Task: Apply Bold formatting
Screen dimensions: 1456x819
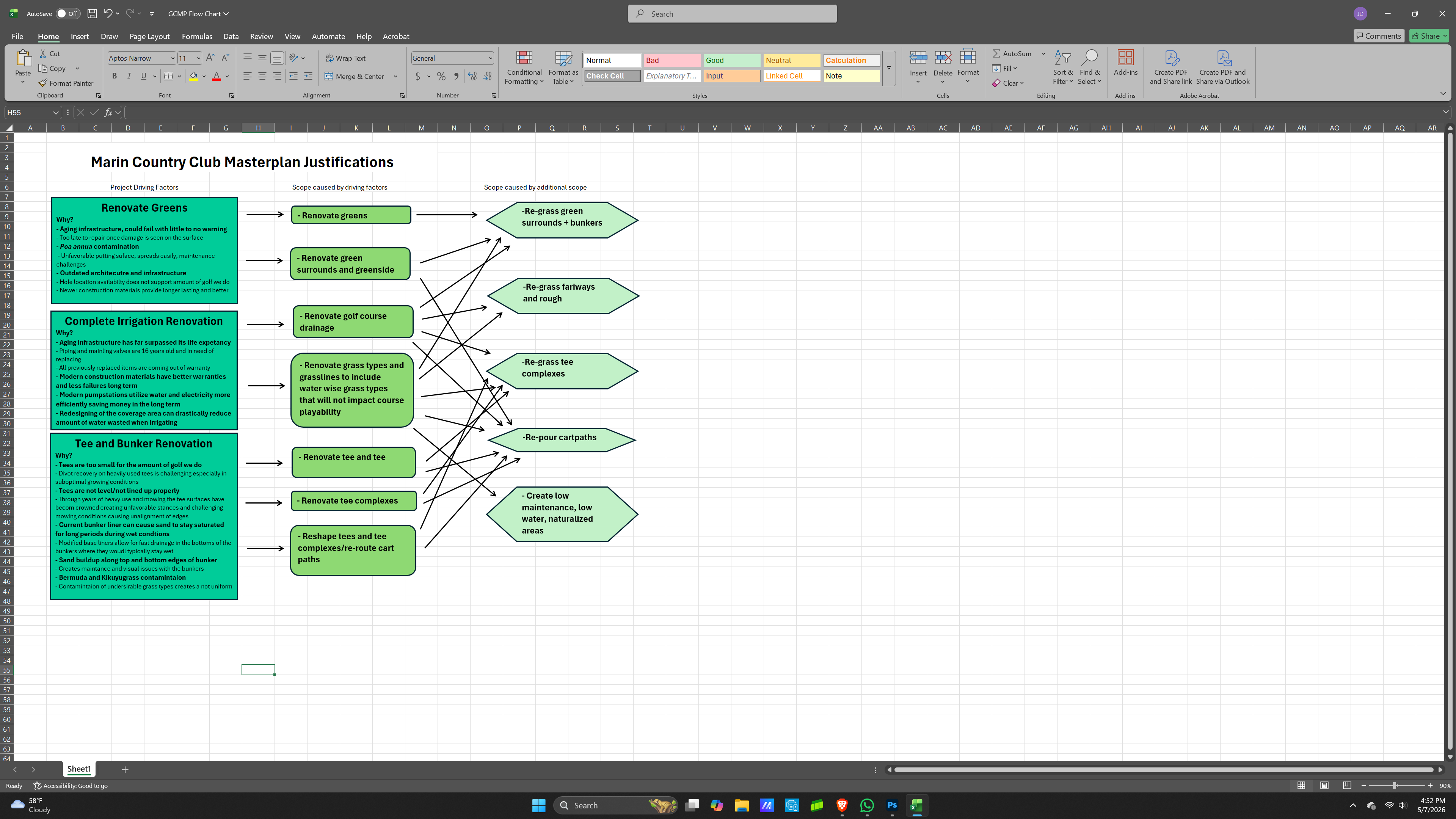Action: [114, 76]
